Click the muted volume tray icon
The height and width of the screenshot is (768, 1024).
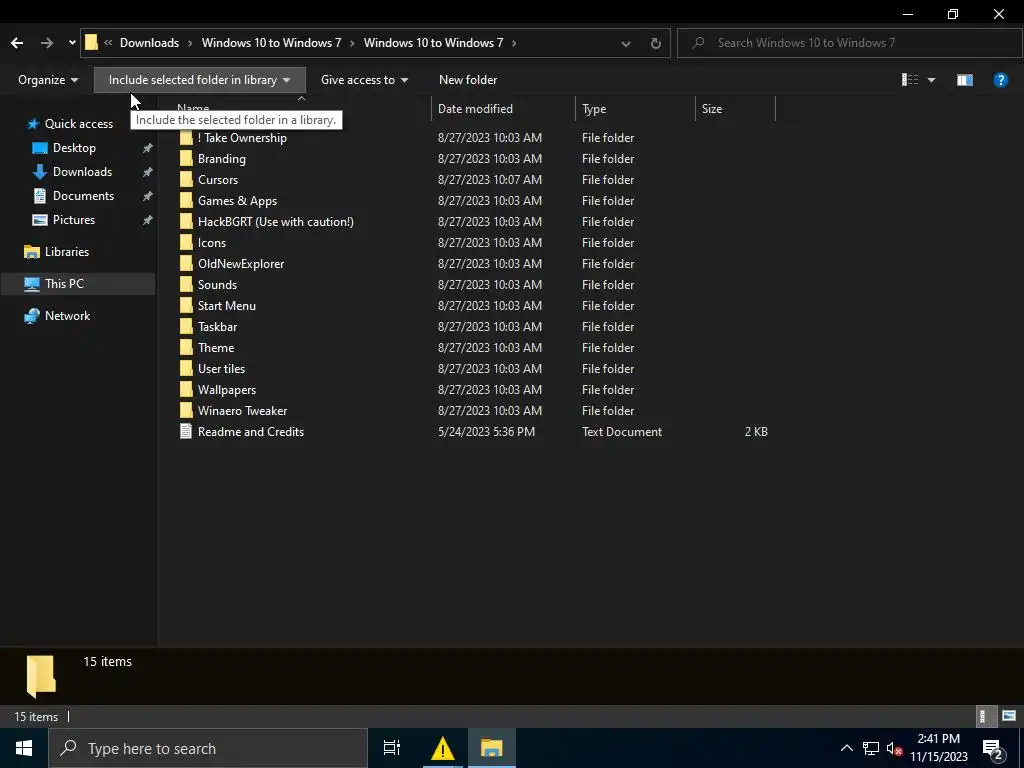click(x=894, y=748)
